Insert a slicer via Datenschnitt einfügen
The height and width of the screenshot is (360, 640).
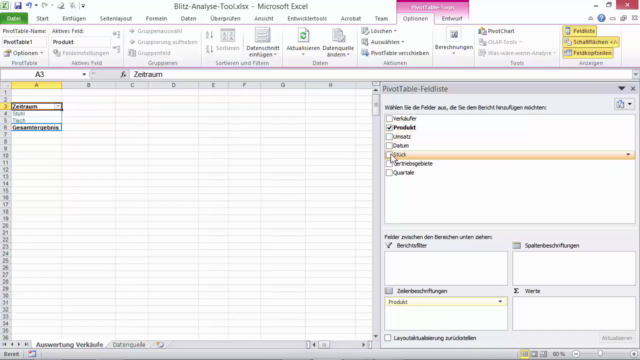262,42
